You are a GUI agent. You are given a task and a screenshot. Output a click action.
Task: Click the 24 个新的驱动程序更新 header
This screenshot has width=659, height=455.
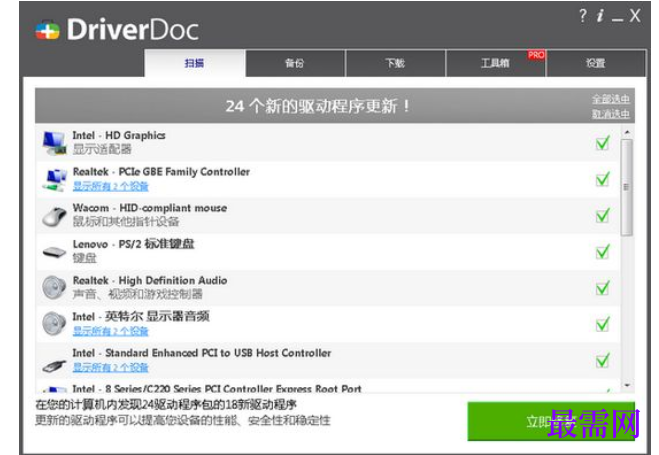(x=318, y=106)
